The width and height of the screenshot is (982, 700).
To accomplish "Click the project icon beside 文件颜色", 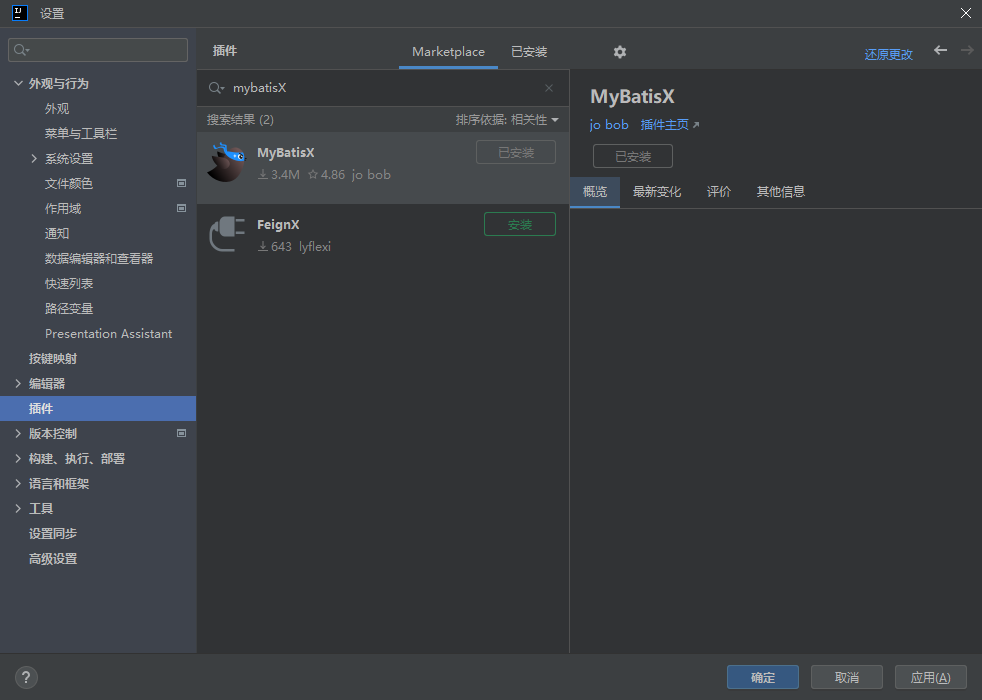I will (182, 183).
